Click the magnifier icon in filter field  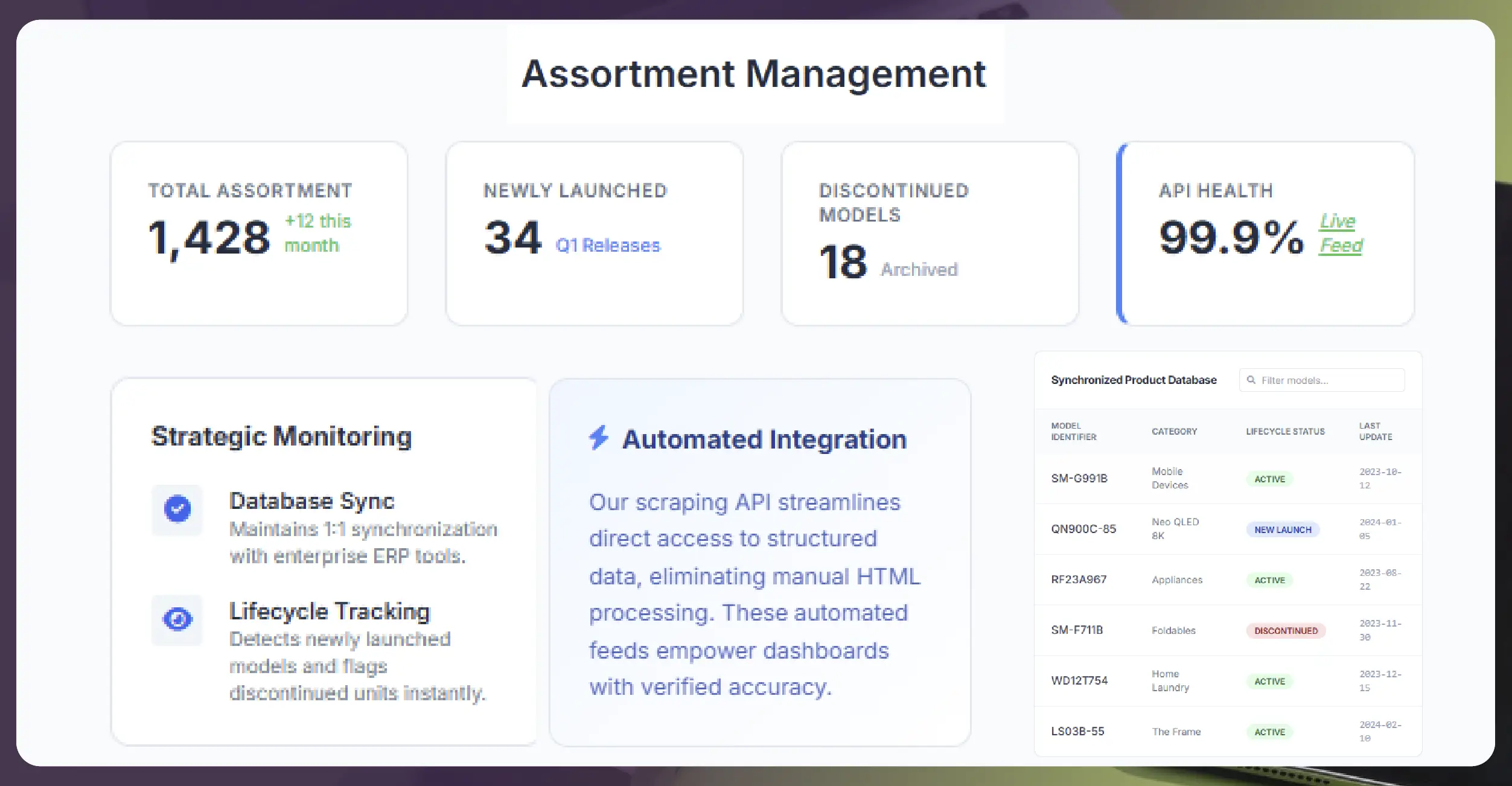[1251, 380]
